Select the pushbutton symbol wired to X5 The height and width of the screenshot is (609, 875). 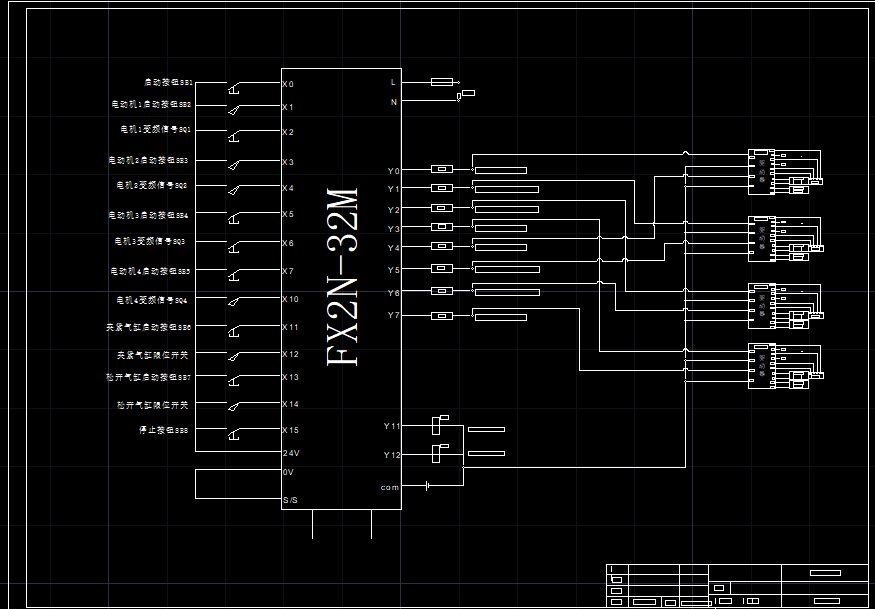[234, 218]
